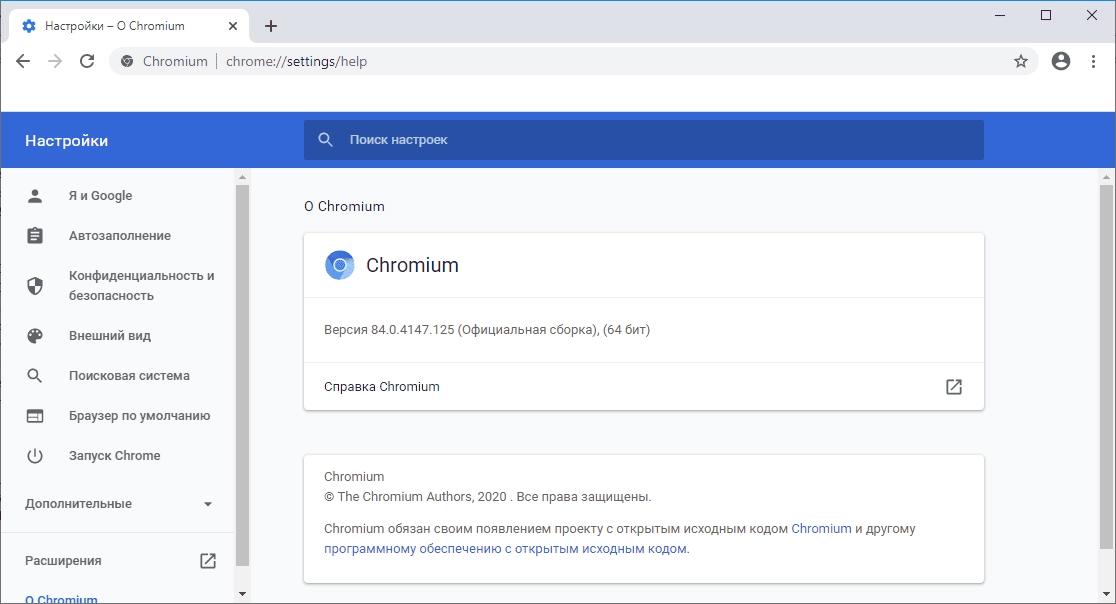This screenshot has width=1116, height=604.
Task: Click the version text 'Версия 84.0.4147.125'
Action: coord(389,329)
